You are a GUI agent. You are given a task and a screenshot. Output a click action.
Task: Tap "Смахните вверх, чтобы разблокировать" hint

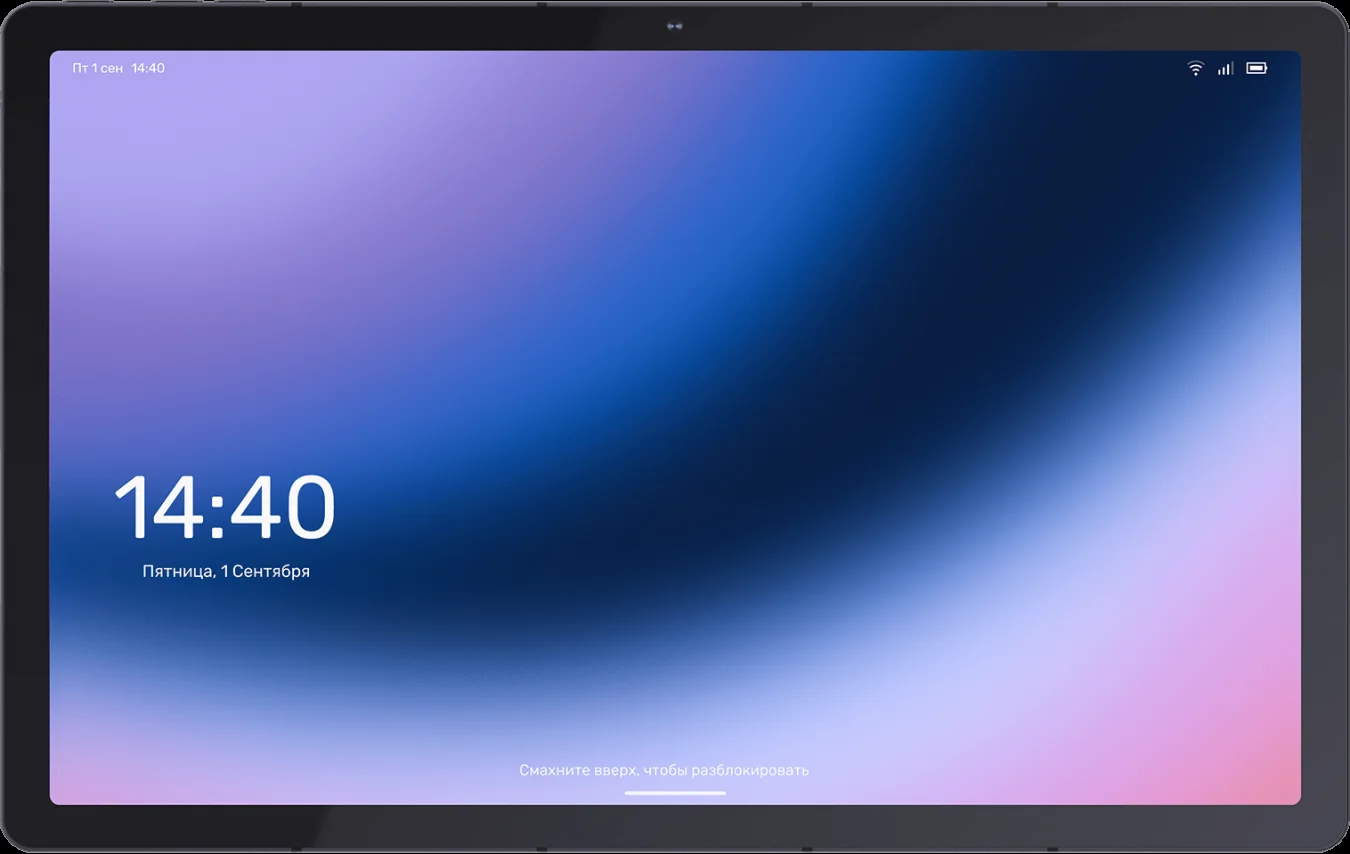pos(664,770)
